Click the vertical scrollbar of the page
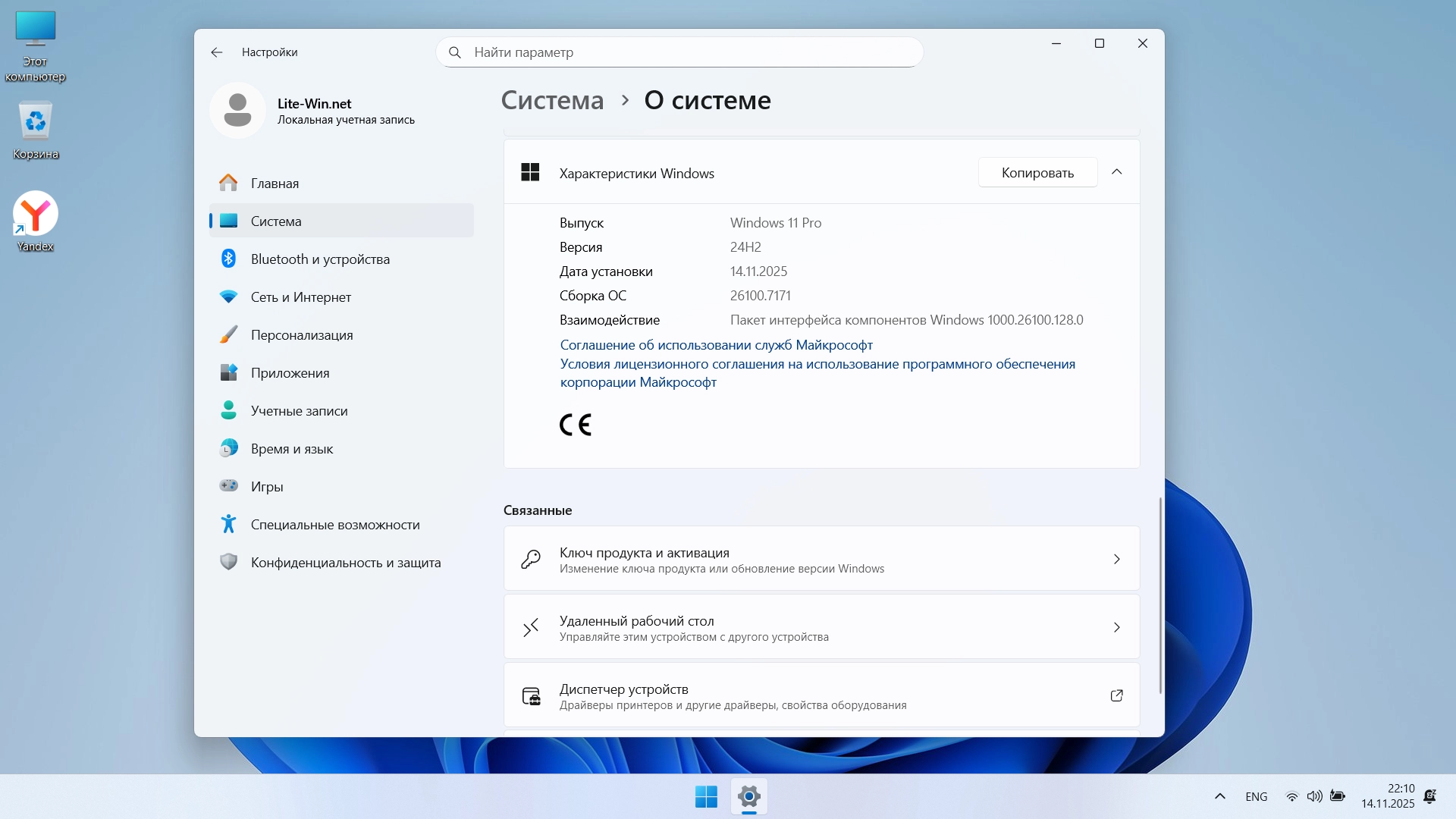 coord(1159,595)
